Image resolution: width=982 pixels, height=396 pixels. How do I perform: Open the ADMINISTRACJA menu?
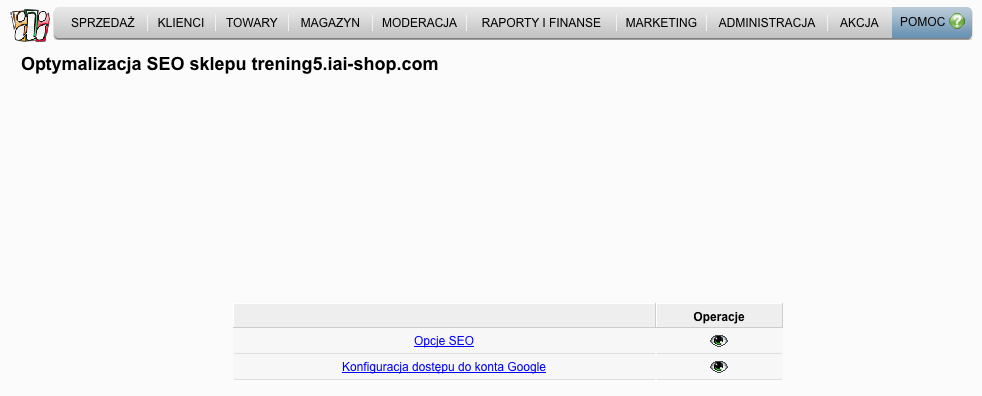pyautogui.click(x=767, y=23)
